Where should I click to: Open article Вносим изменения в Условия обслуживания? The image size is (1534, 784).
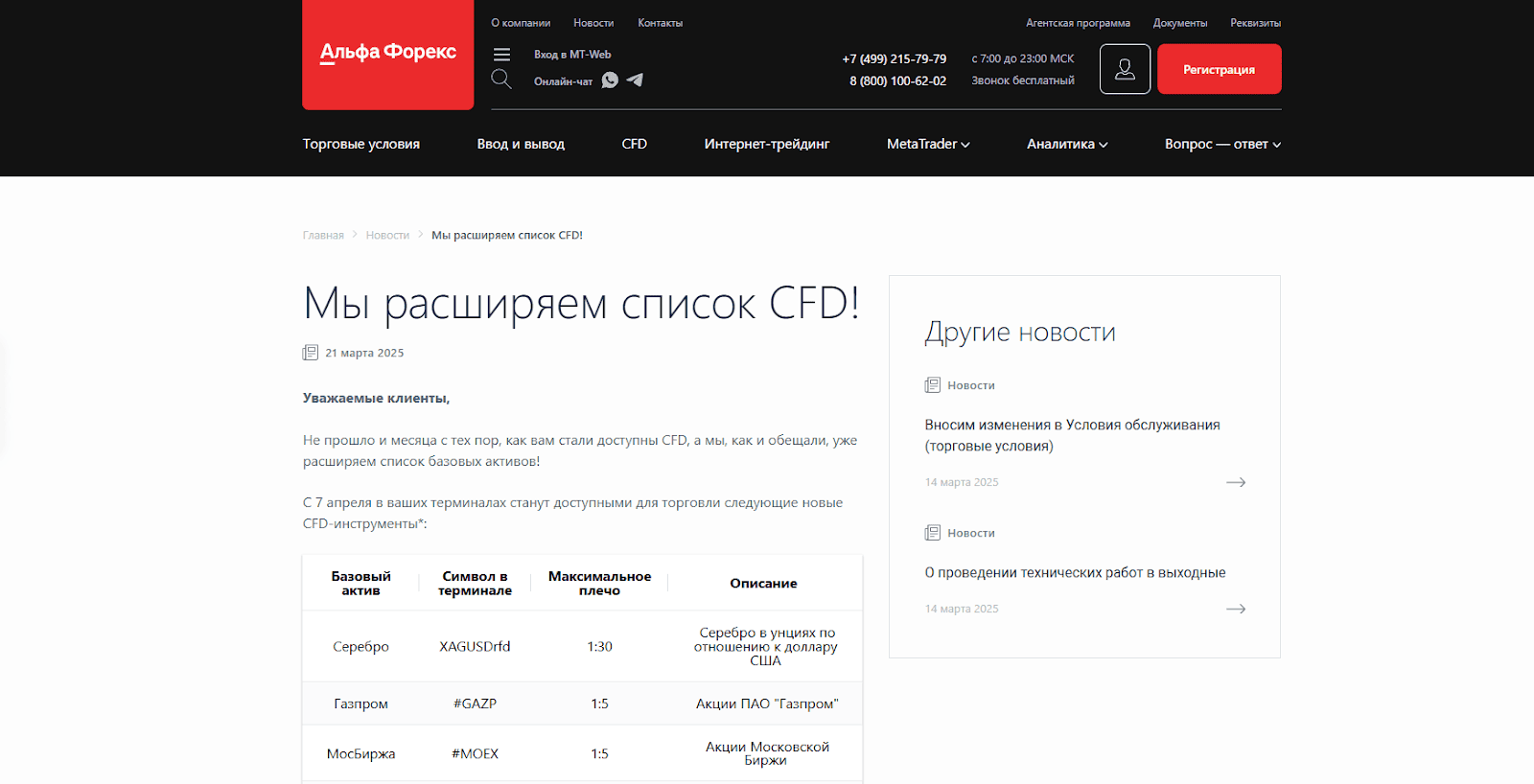[1072, 435]
